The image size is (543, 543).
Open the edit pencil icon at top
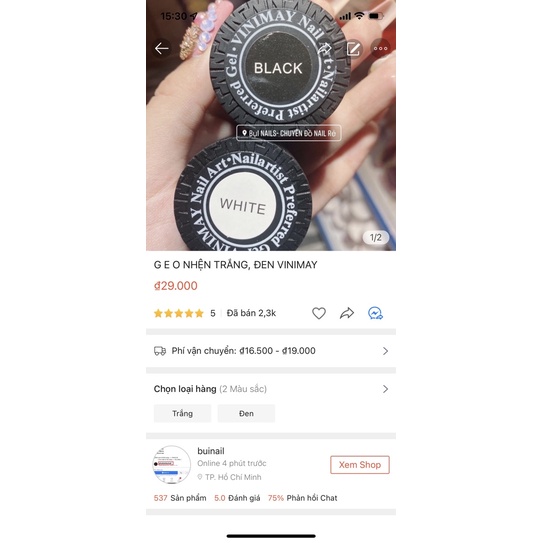point(354,48)
